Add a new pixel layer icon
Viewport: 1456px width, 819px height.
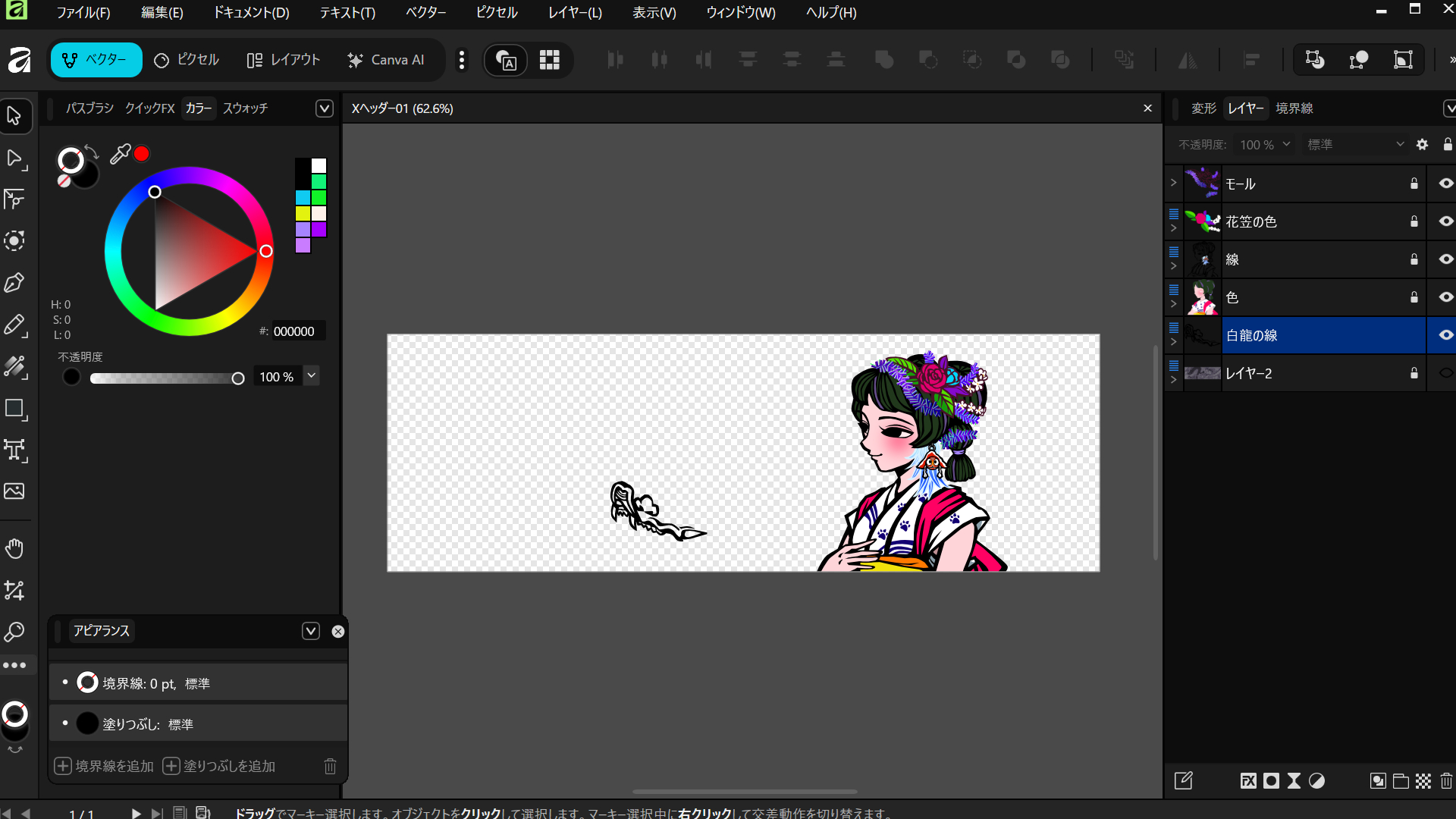[1423, 781]
